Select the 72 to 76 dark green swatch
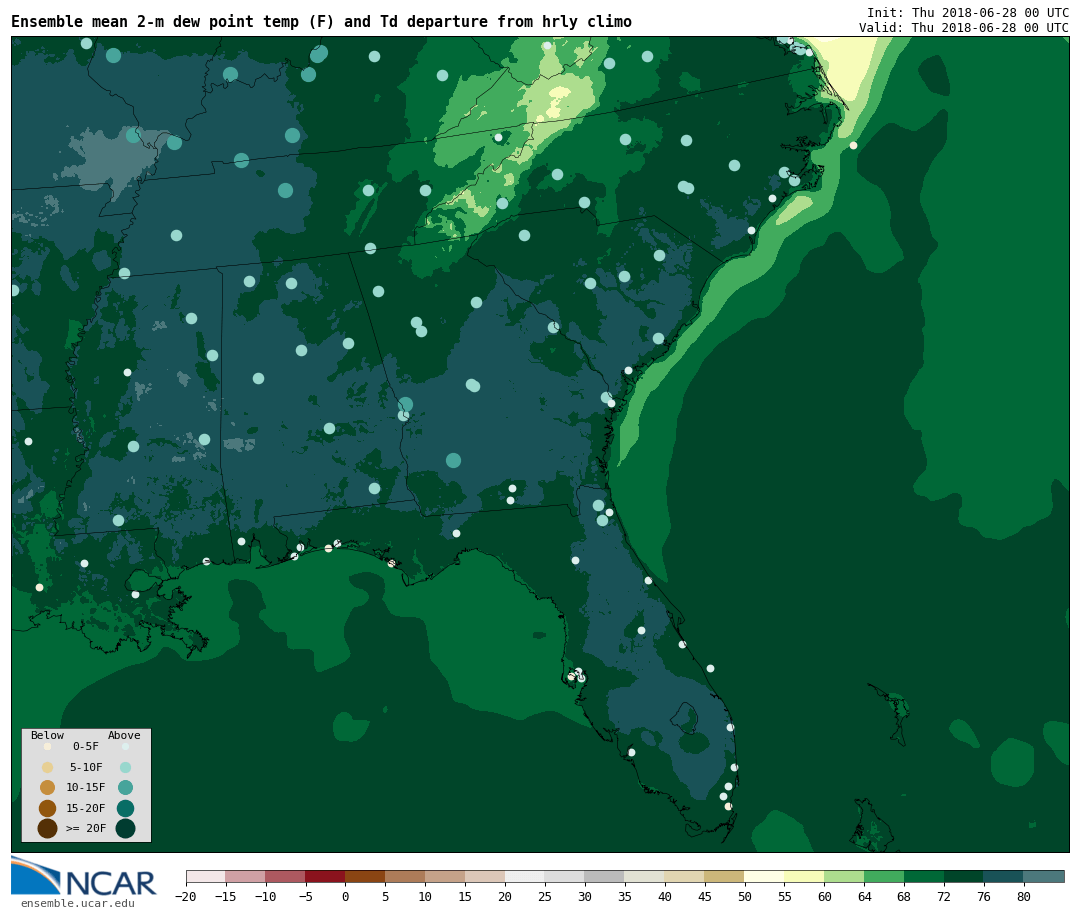1080x915 pixels. pos(965,876)
